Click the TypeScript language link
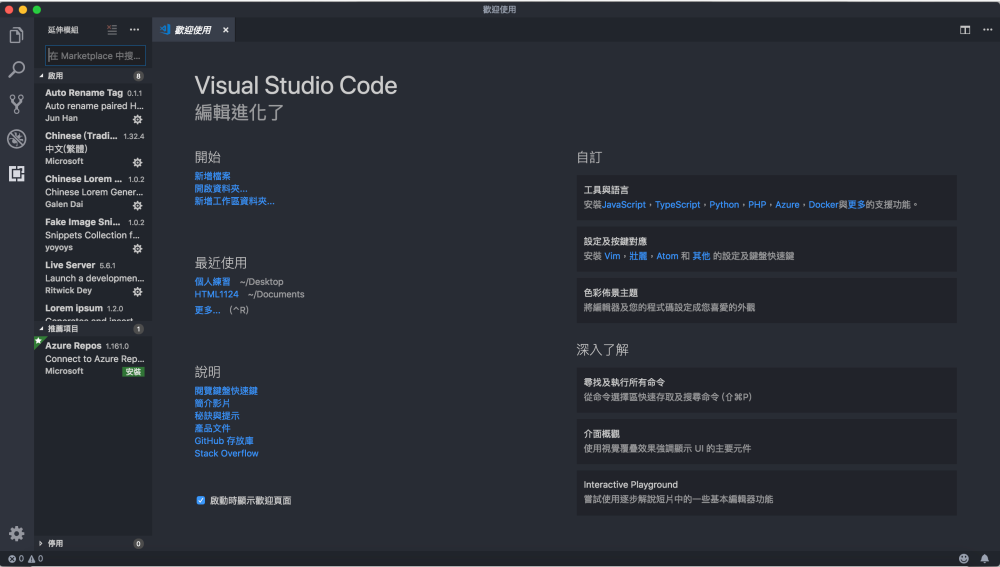The image size is (1000, 567). [677, 205]
